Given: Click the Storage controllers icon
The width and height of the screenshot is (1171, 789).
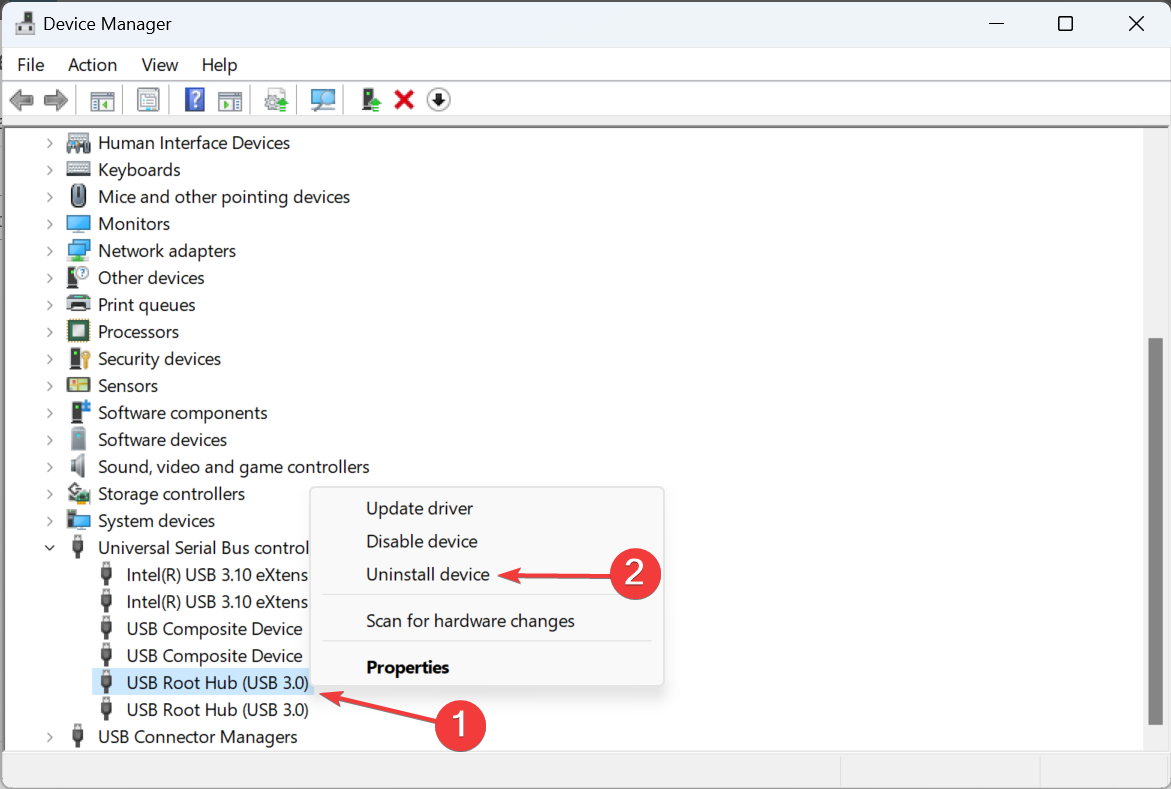Looking at the screenshot, I should point(78,493).
